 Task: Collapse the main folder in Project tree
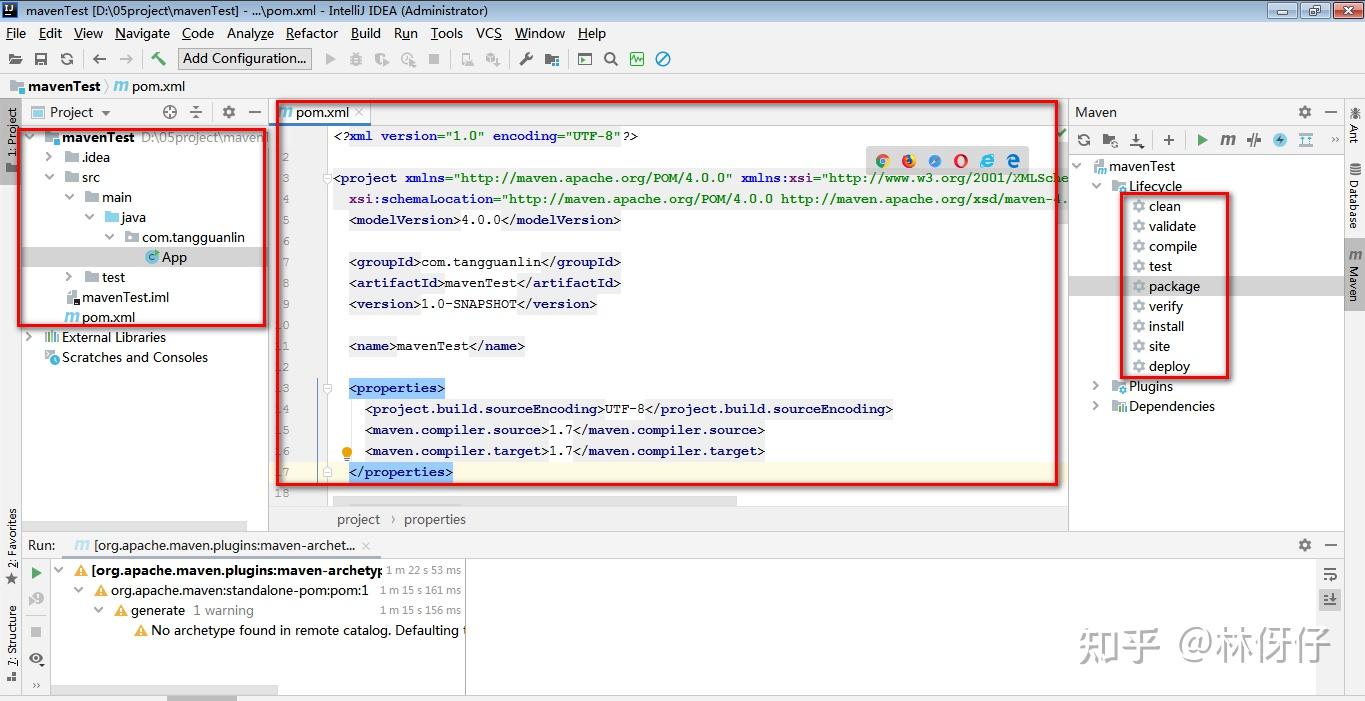[69, 197]
